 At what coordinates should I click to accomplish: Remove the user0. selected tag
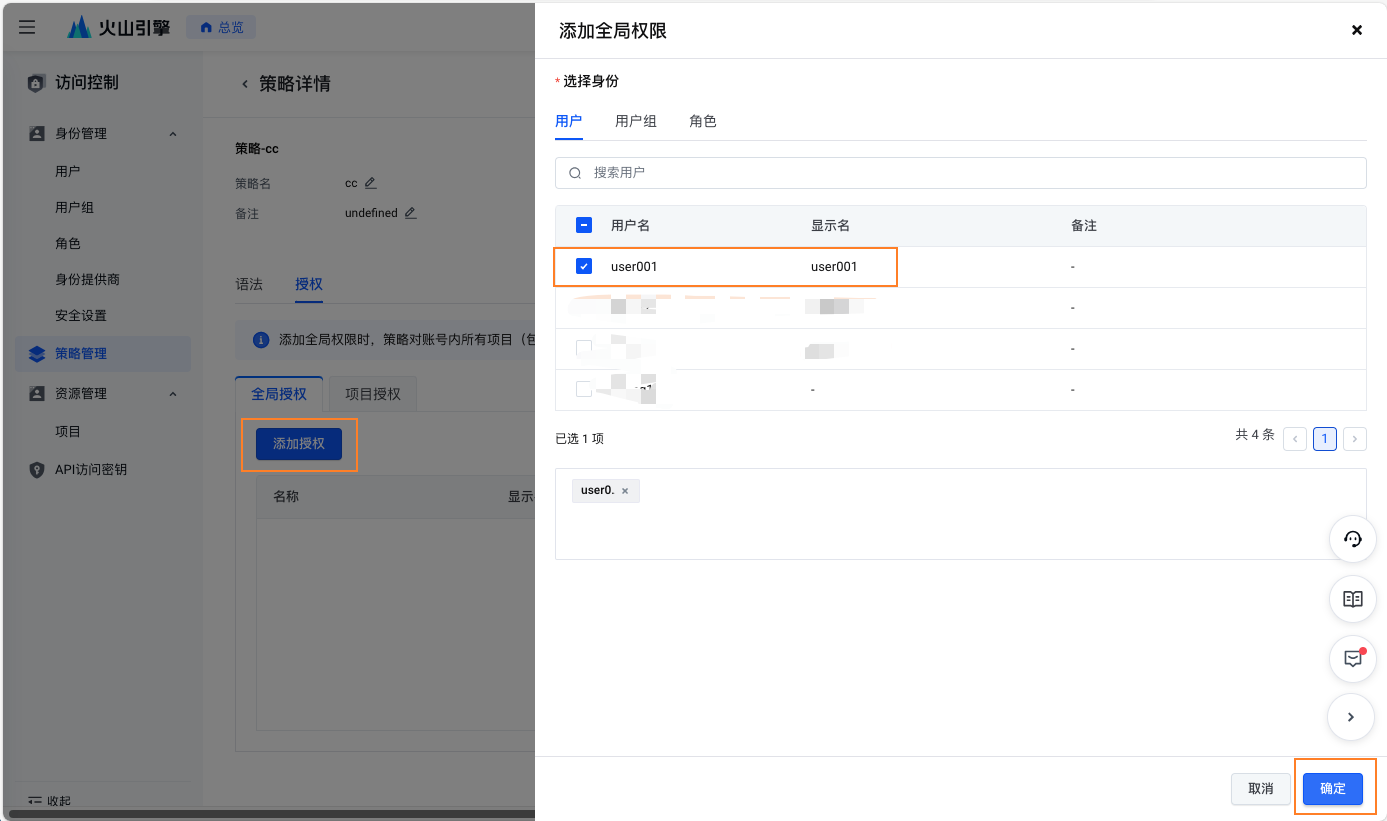click(625, 491)
